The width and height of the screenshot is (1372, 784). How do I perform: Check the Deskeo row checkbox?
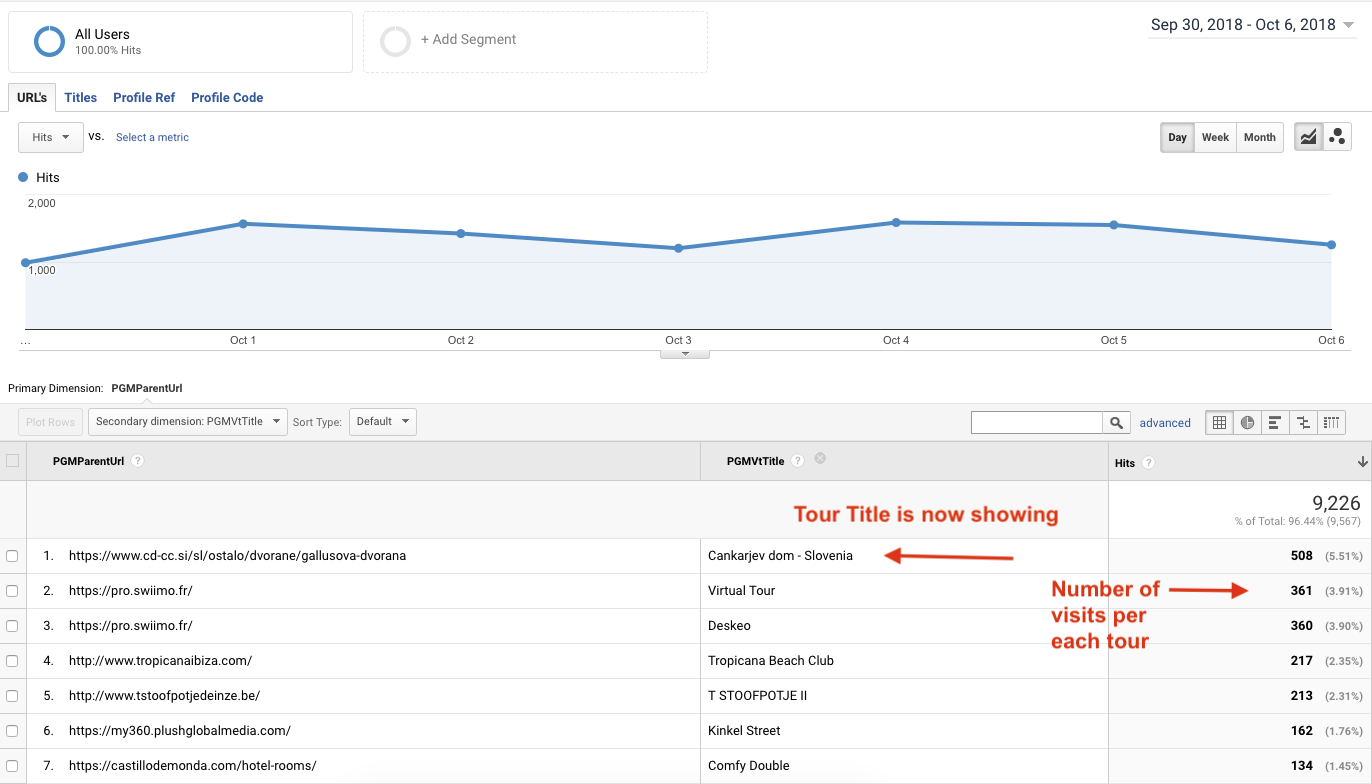(12, 626)
